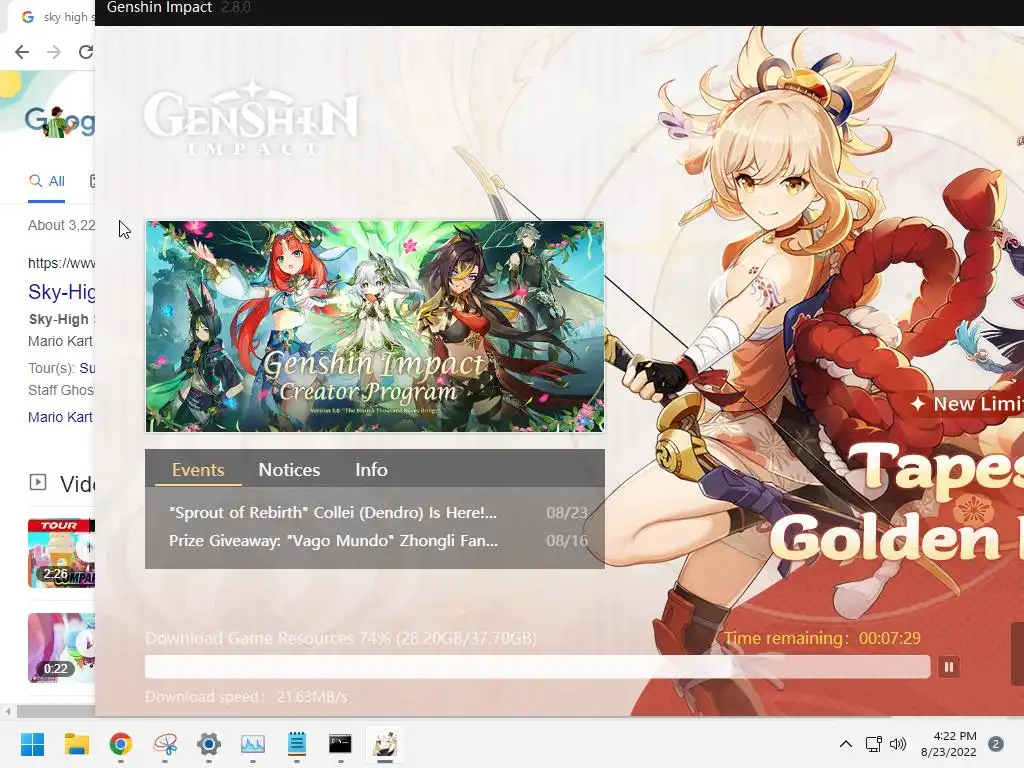Screen dimensions: 1024x768
Task: Click the Download Game Resources 74% text
Action: click(341, 638)
